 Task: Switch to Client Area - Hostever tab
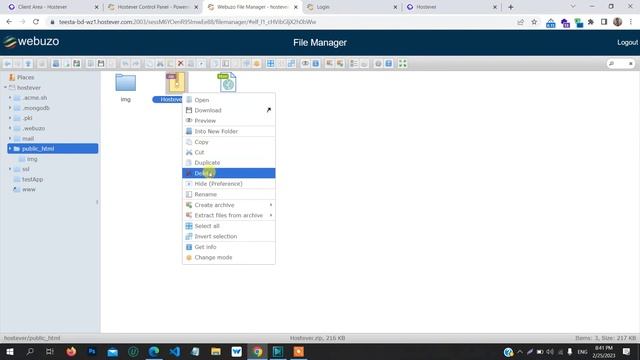(x=53, y=7)
